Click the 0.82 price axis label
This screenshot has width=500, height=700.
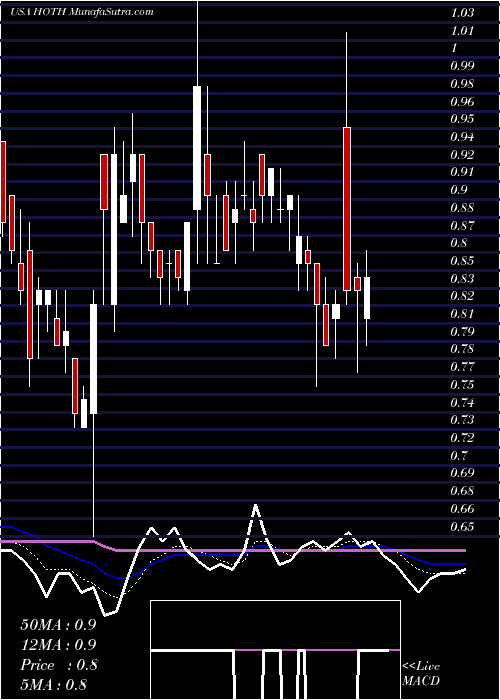[462, 296]
